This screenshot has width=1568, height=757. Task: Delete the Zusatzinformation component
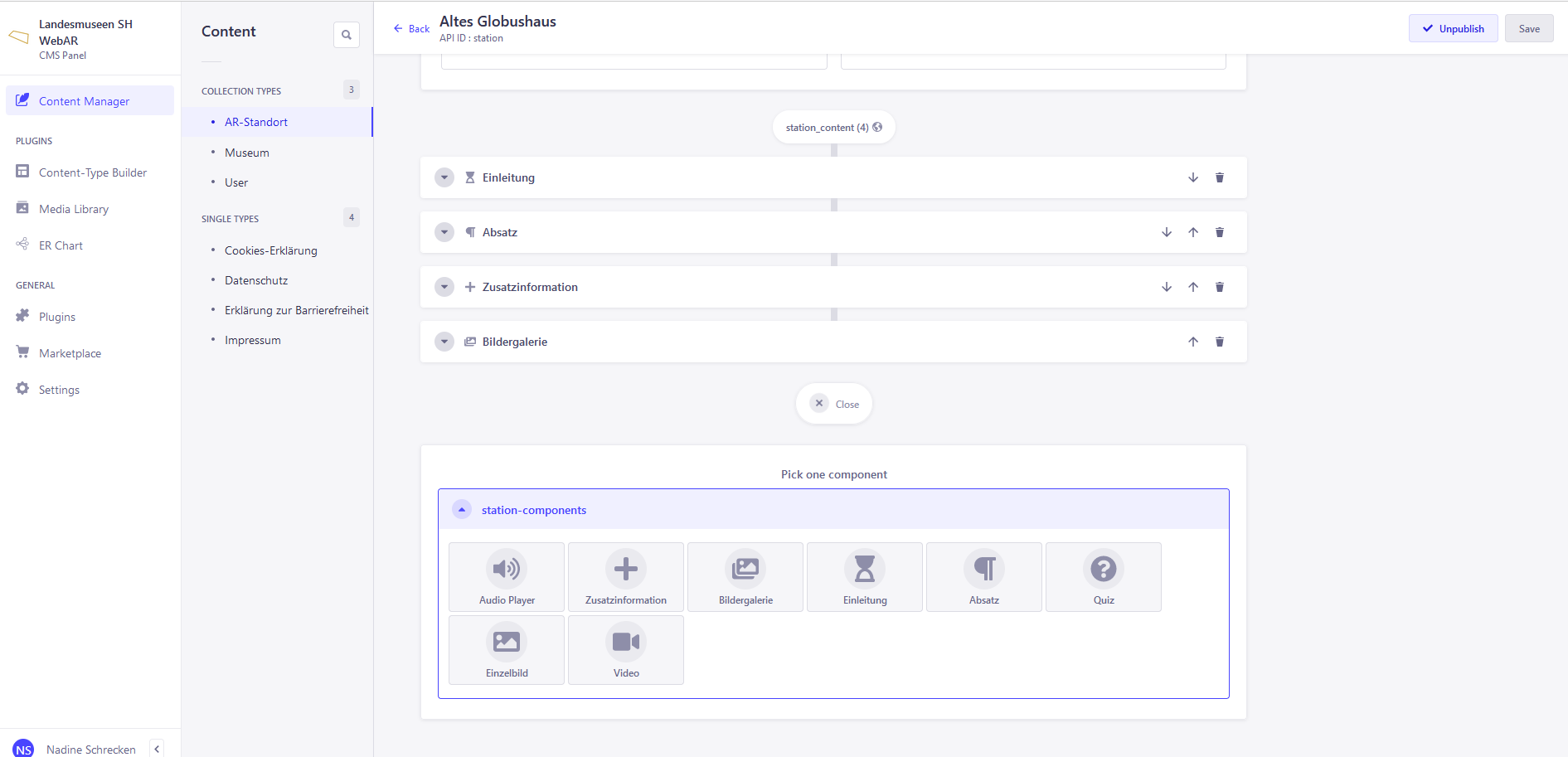click(x=1220, y=287)
